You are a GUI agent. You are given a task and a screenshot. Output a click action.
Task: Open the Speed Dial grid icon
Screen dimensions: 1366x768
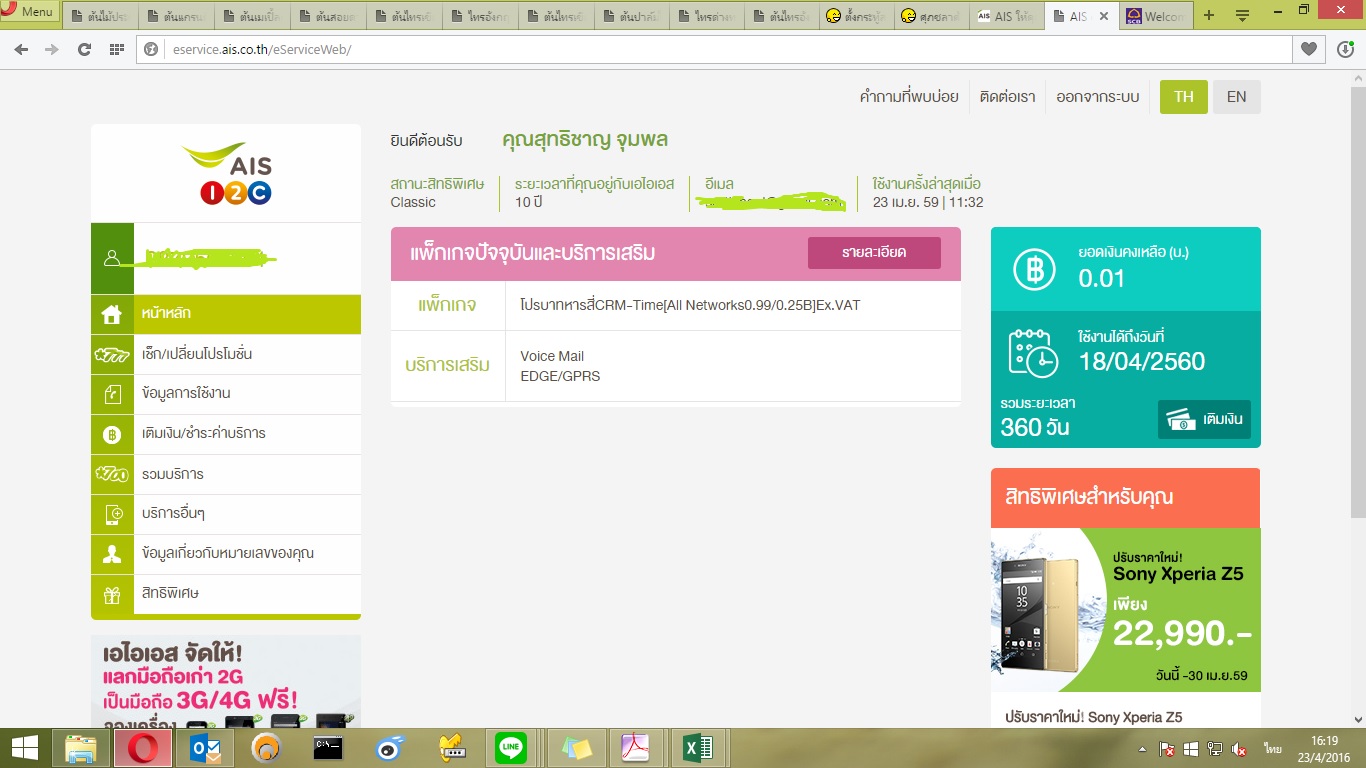point(117,49)
